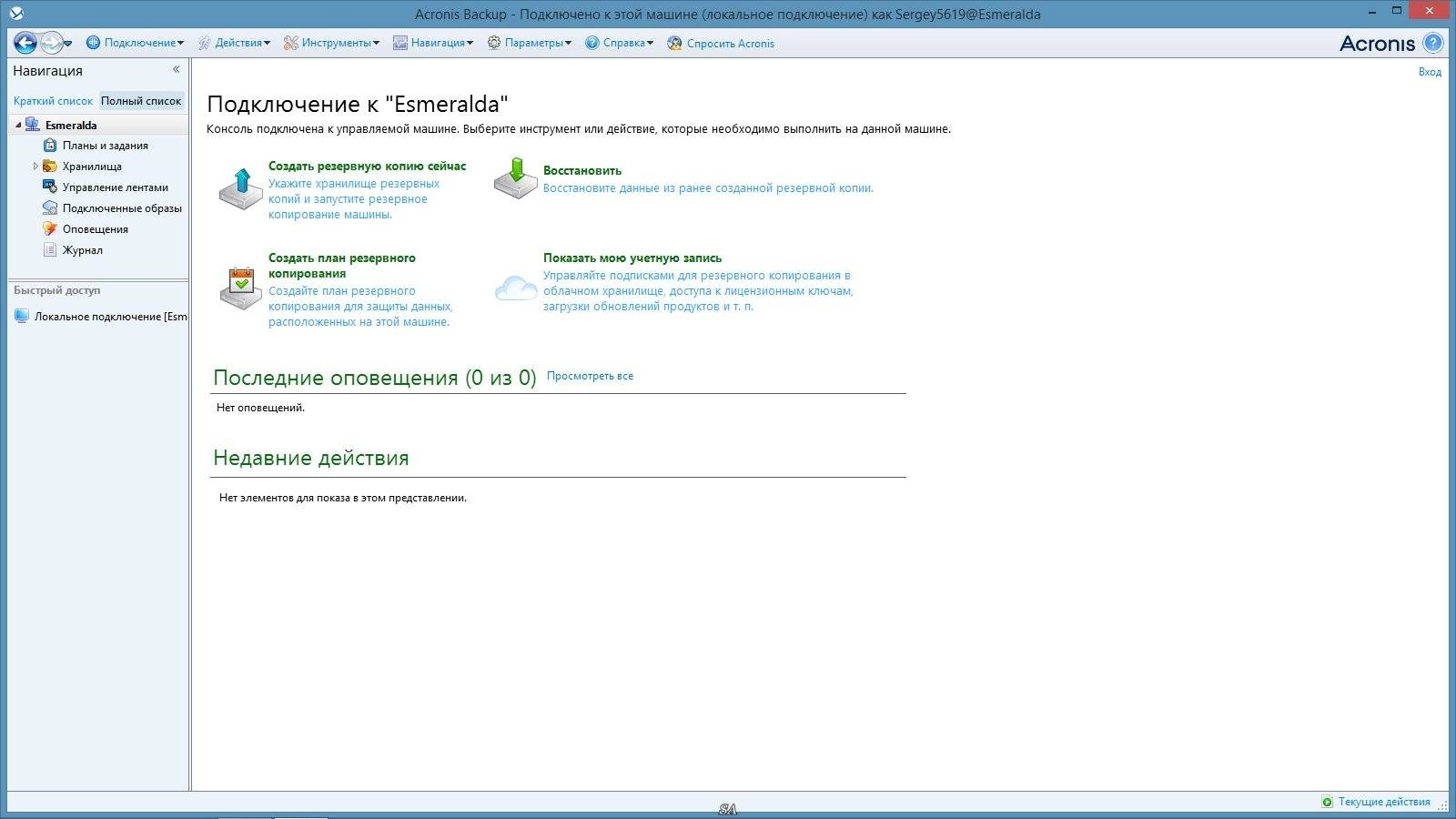Collapse the Навигация pane with the chevron

(177, 69)
